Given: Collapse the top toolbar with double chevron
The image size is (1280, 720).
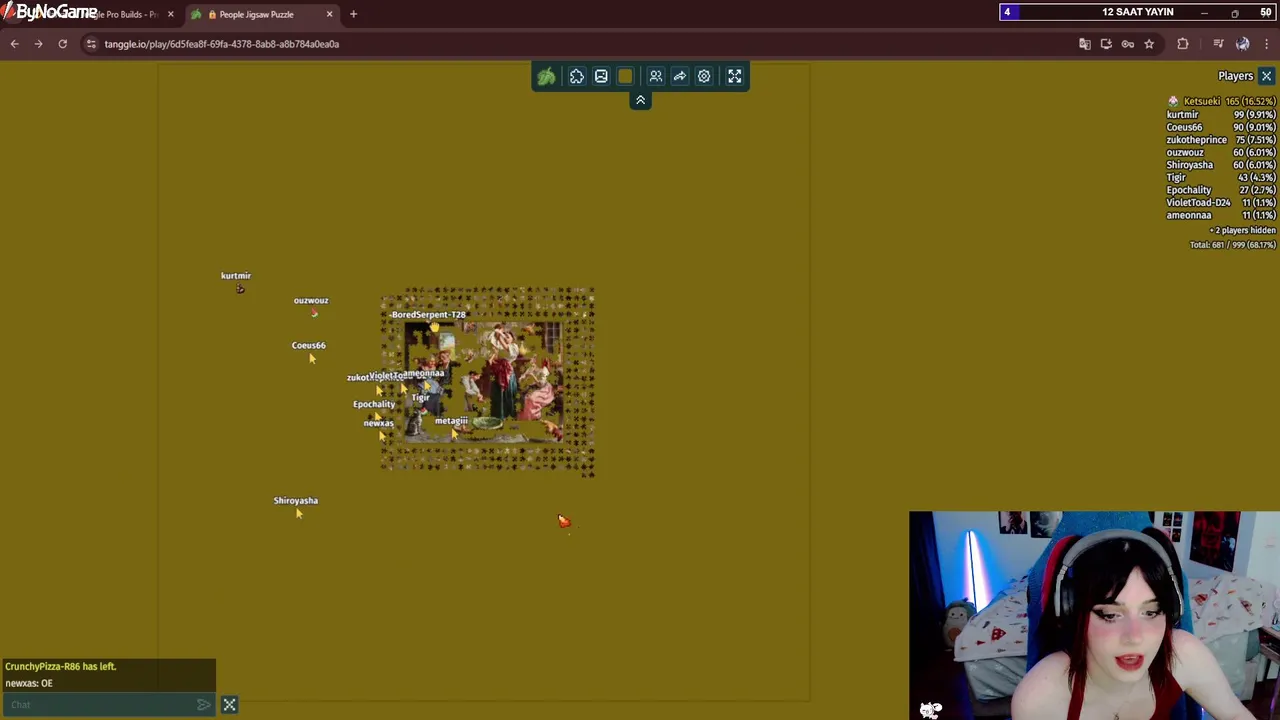Looking at the screenshot, I should click(640, 100).
